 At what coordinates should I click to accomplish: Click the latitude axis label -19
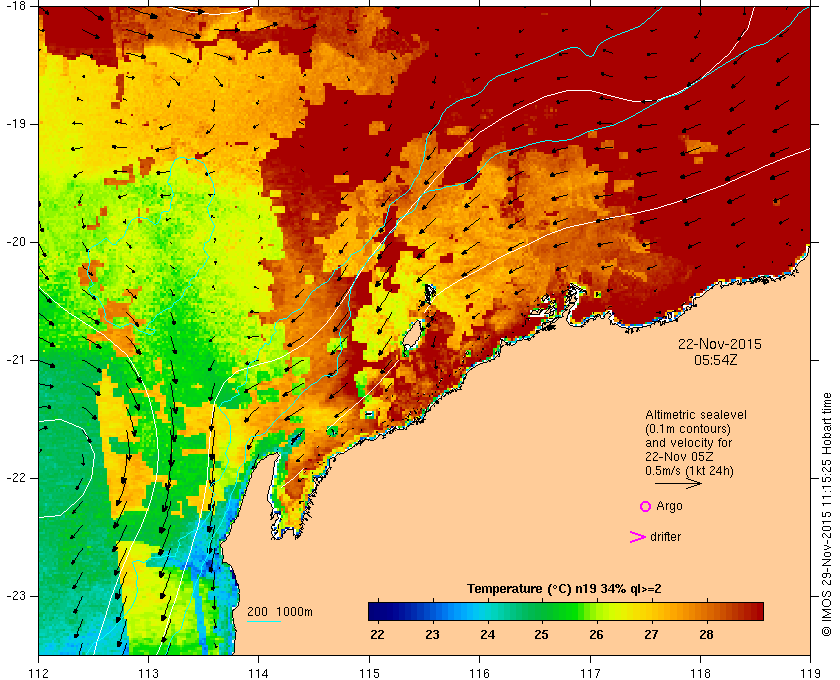[15, 124]
